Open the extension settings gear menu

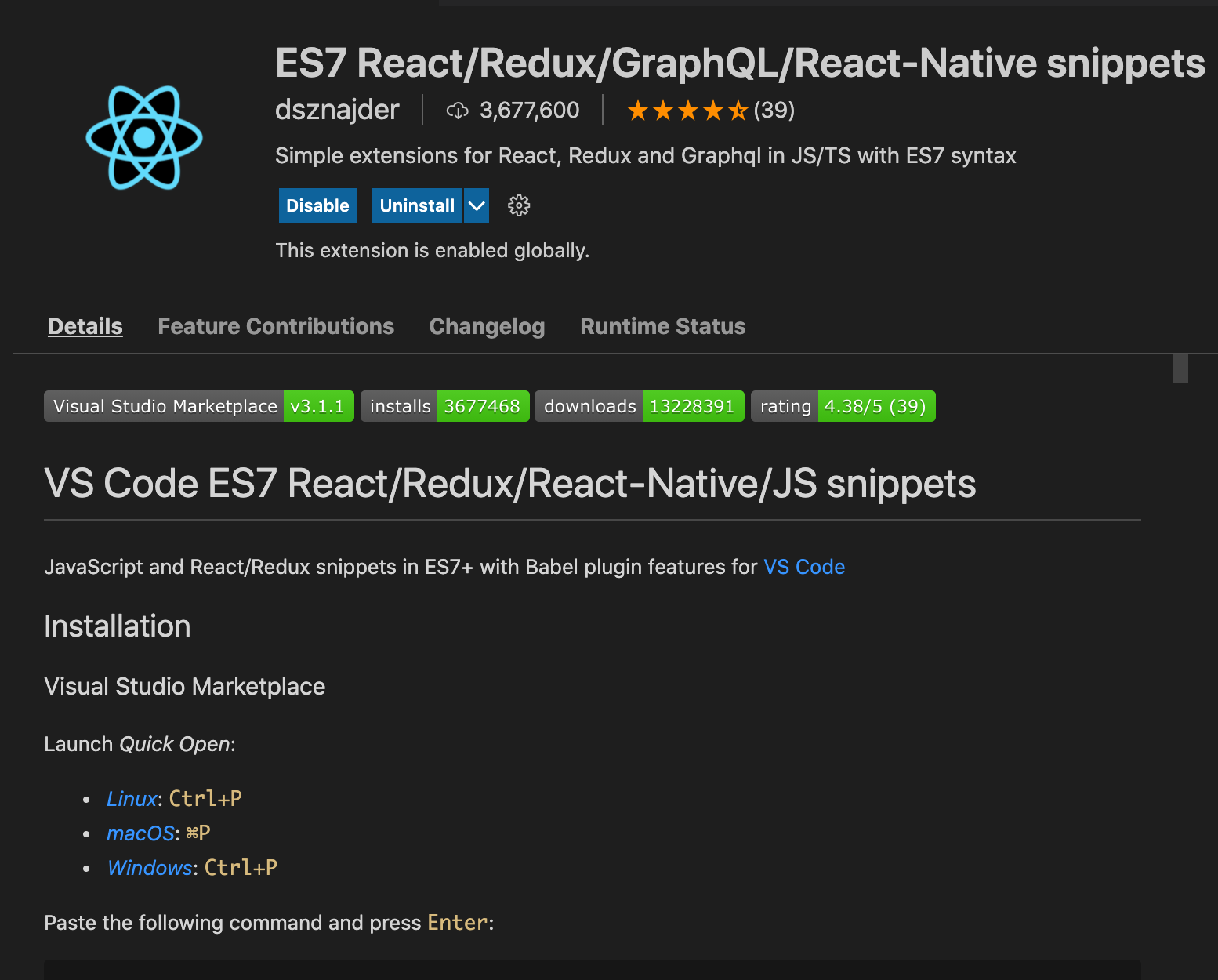click(519, 205)
